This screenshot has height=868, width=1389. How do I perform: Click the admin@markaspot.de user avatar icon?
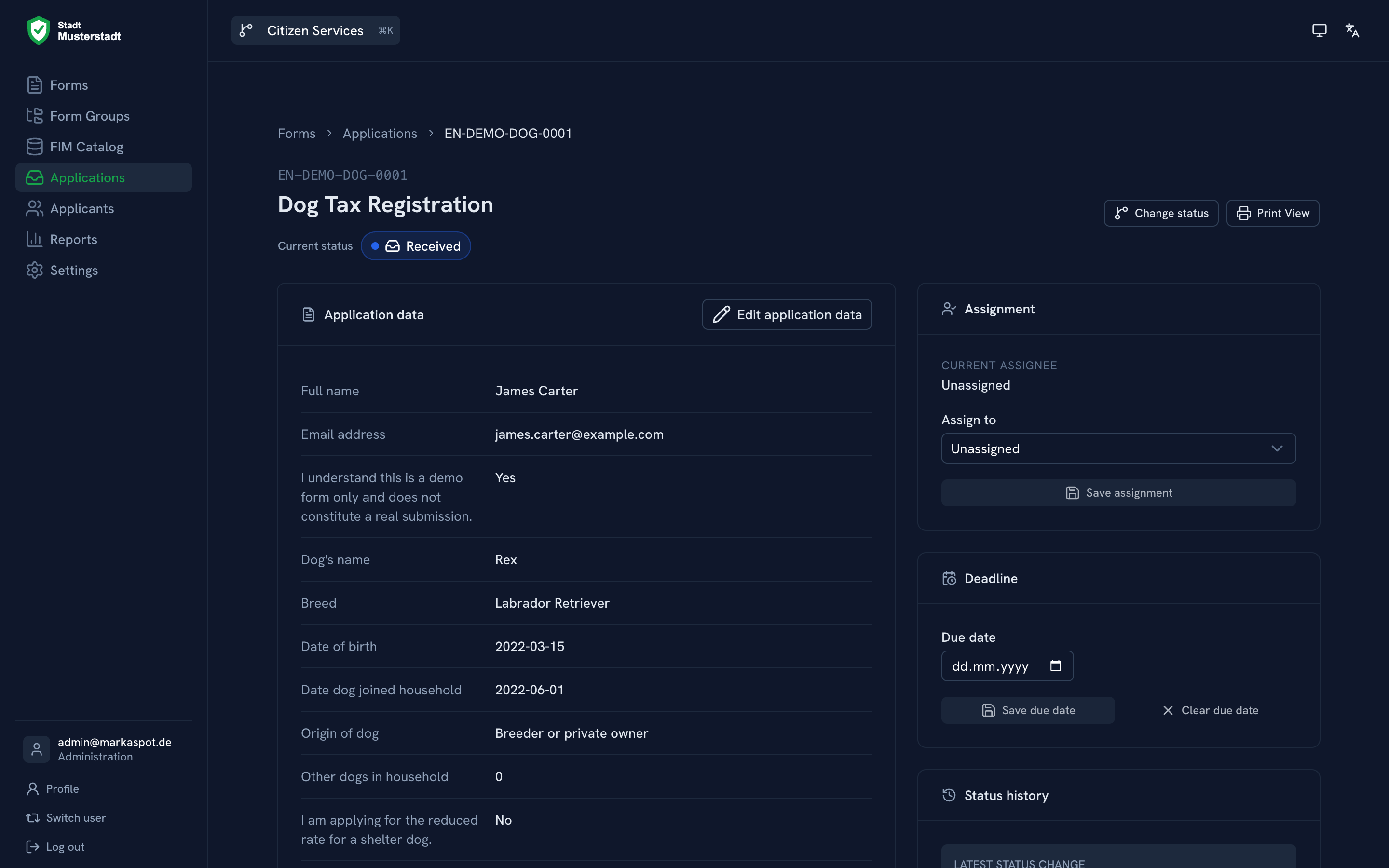click(x=36, y=749)
